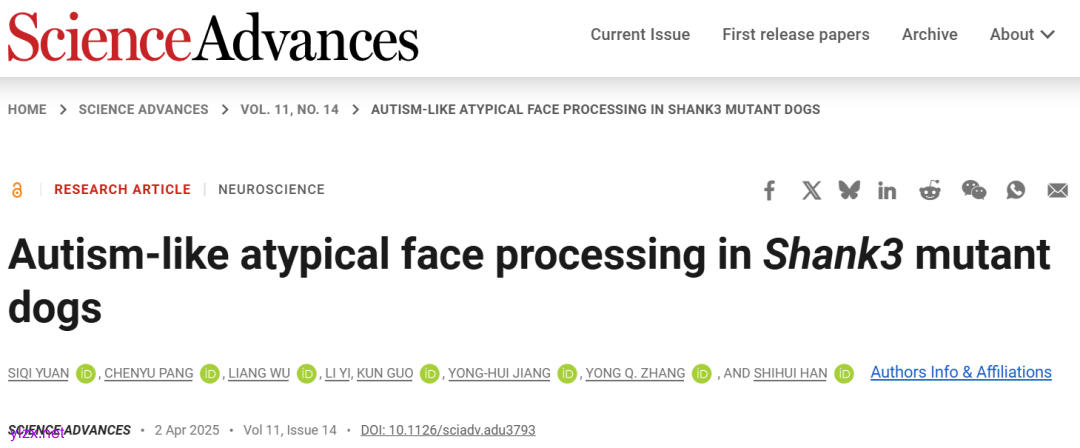
Task: Share article on Bluesky
Action: point(849,190)
